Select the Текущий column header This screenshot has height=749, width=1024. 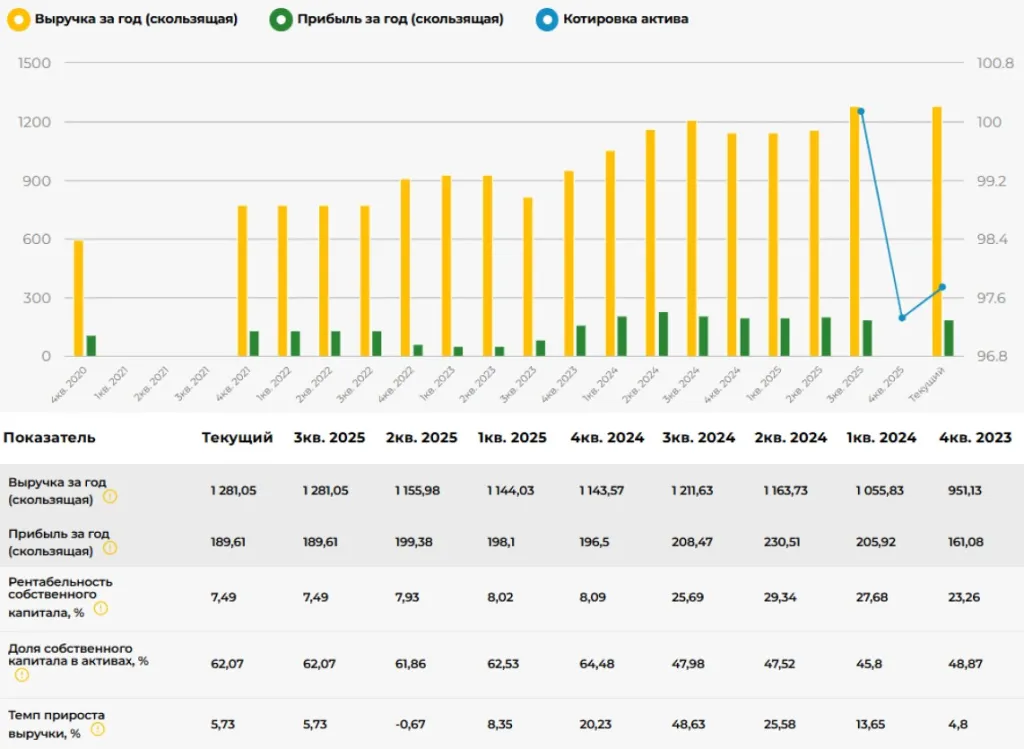tap(237, 438)
